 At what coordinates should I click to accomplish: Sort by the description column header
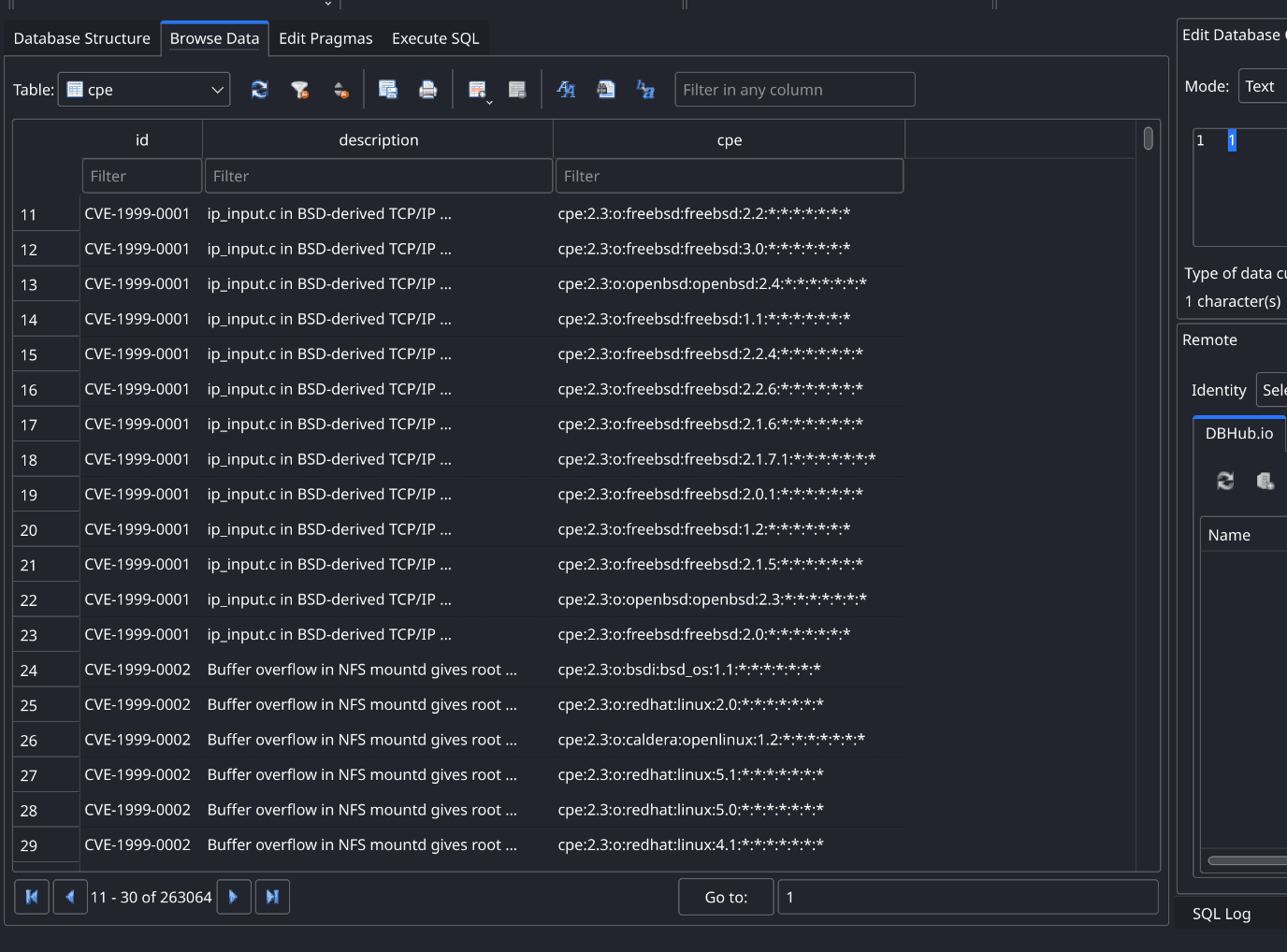378,139
